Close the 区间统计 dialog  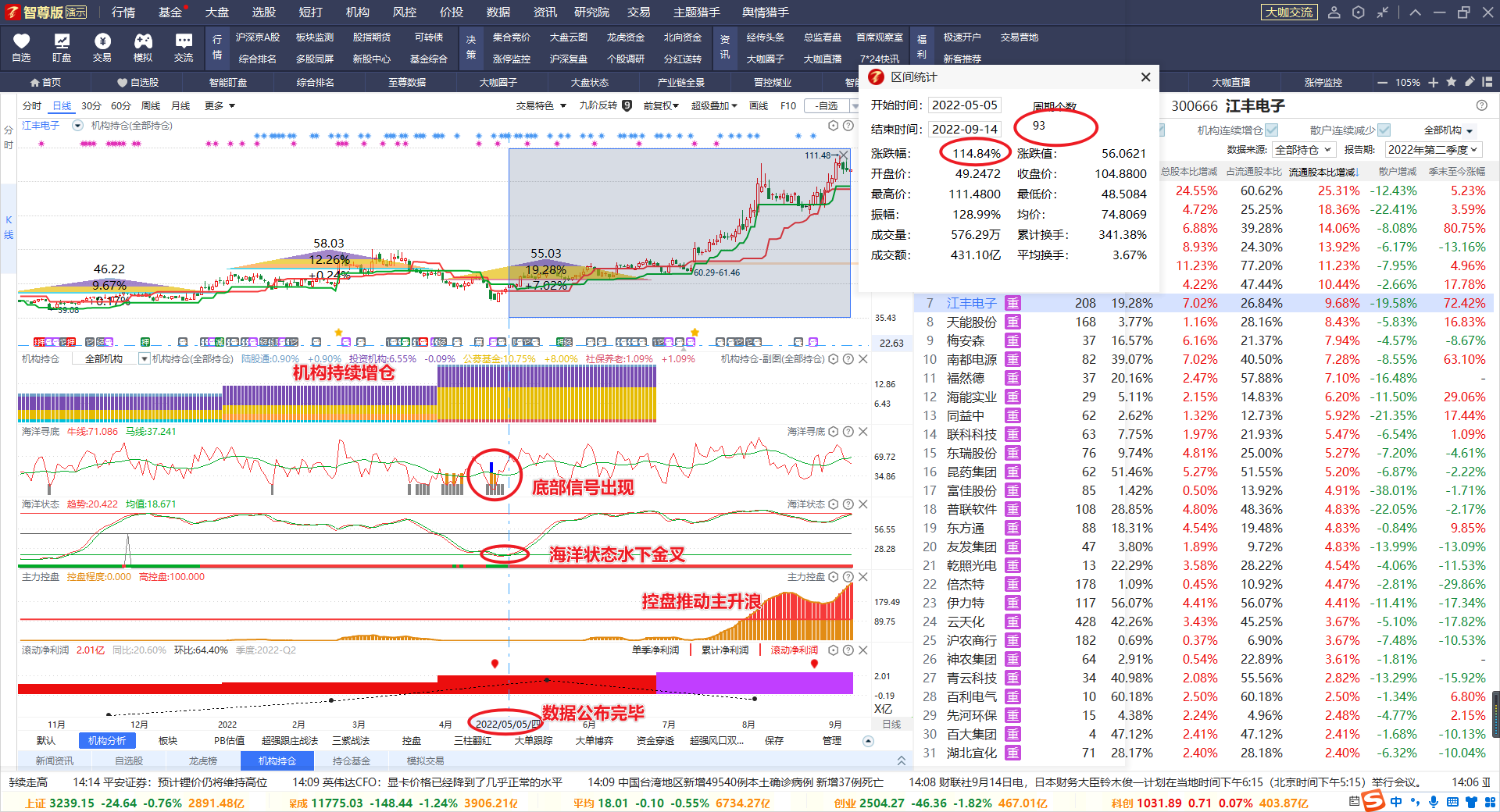(x=1145, y=77)
